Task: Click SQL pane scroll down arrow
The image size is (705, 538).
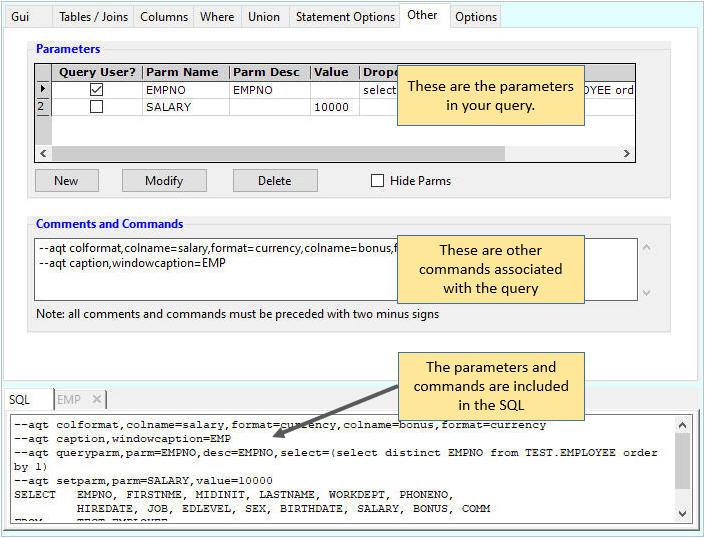Action: [x=682, y=513]
